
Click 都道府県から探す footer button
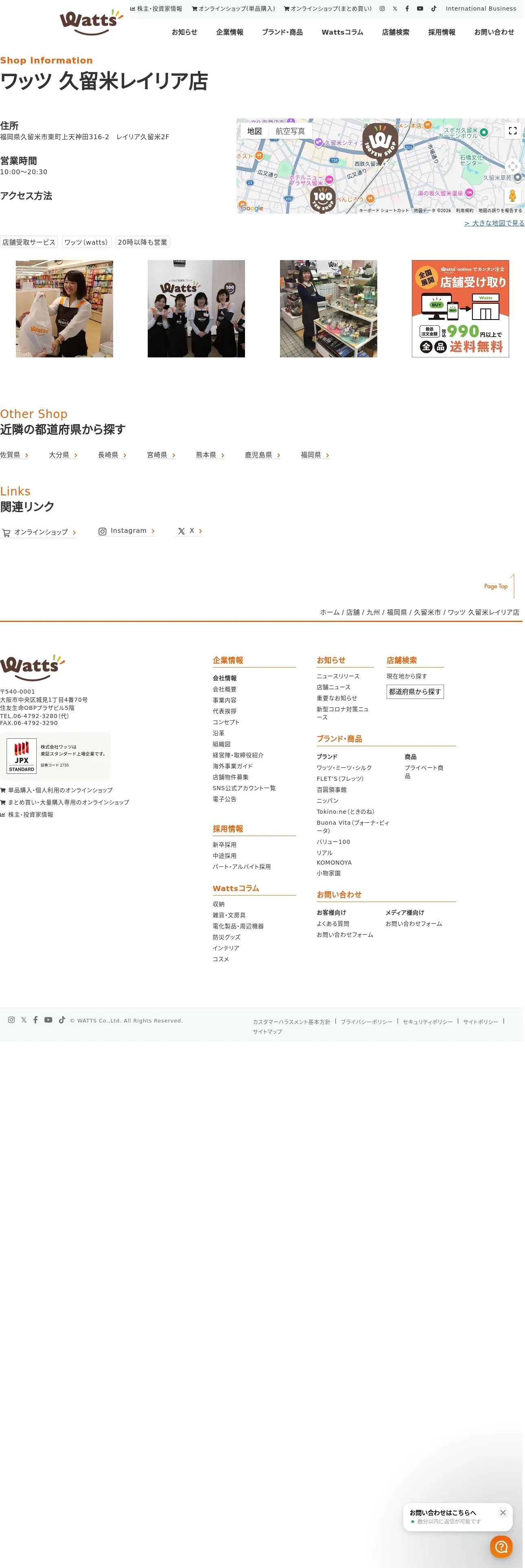(415, 692)
